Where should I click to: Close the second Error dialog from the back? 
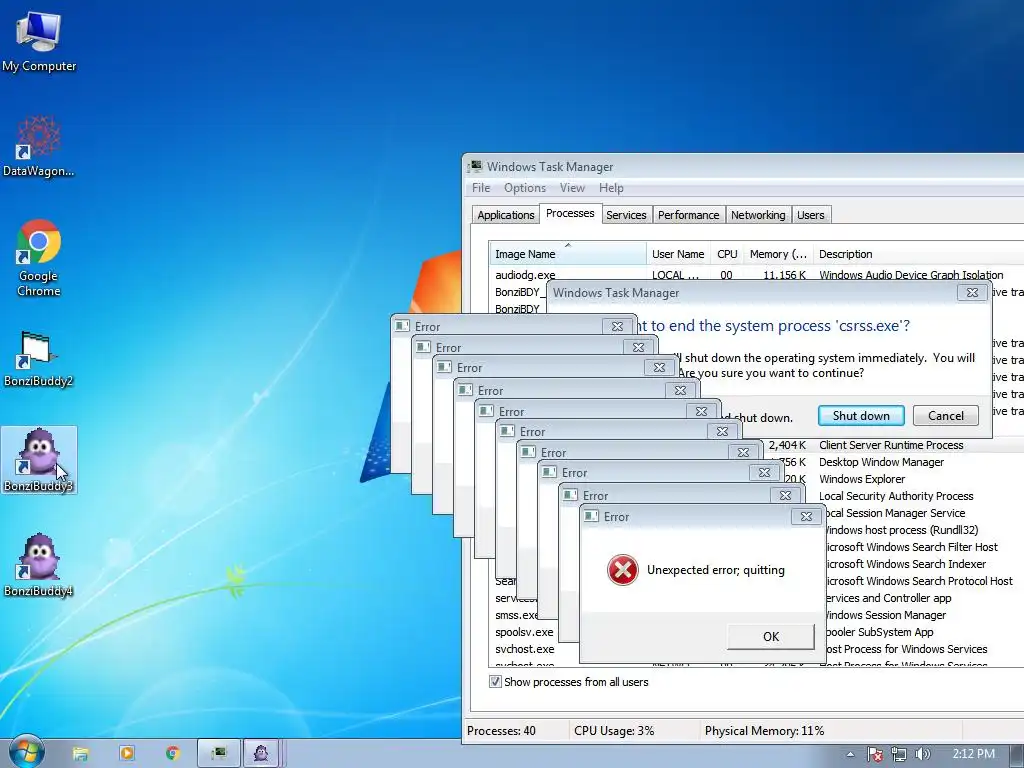click(638, 347)
